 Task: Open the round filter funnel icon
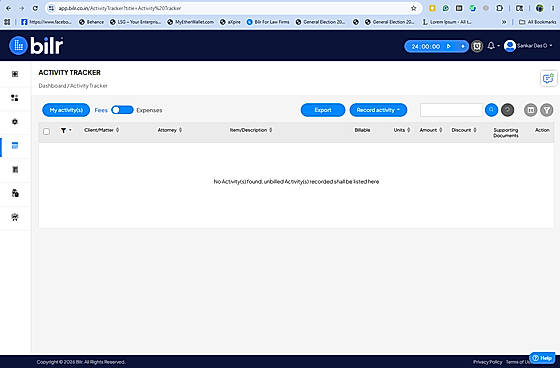[x=547, y=110]
